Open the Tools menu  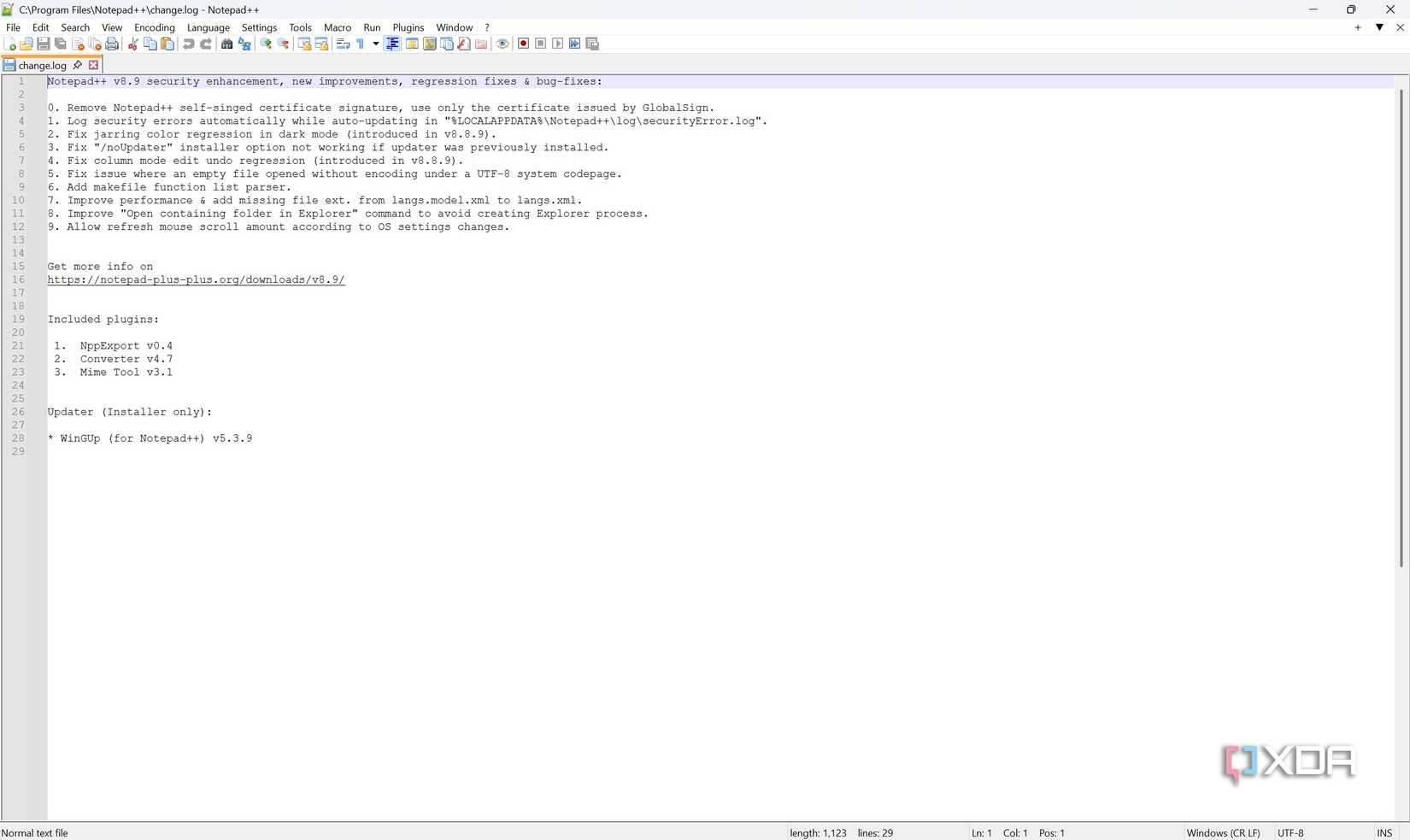[300, 27]
